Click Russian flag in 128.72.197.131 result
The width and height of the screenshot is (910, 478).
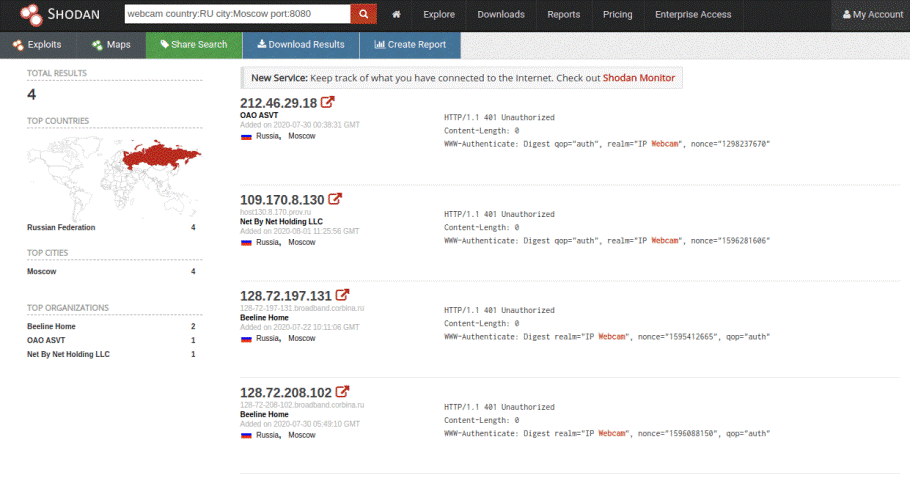pyautogui.click(x=246, y=339)
